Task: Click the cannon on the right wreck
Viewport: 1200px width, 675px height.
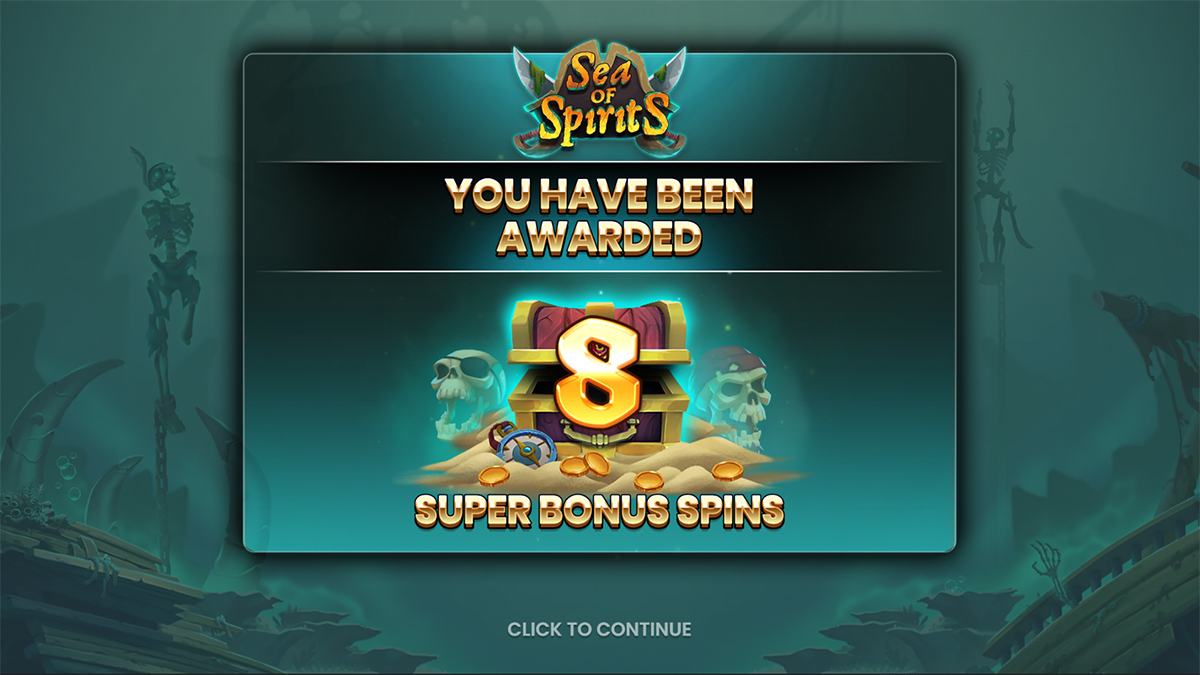Action: 1140,318
